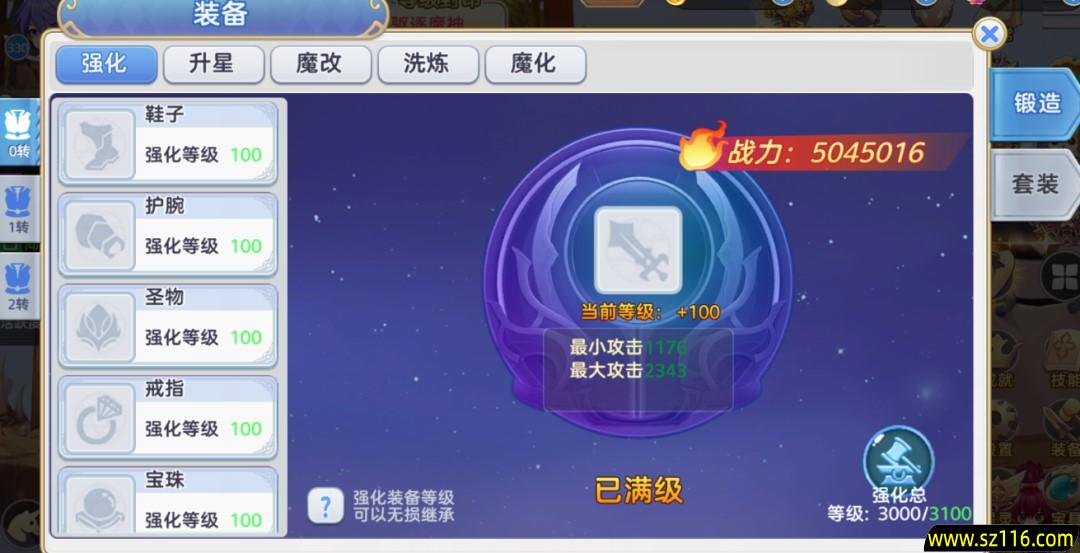The height and width of the screenshot is (553, 1080).
Task: Switch to the 1转 character icon
Action: click(x=19, y=210)
